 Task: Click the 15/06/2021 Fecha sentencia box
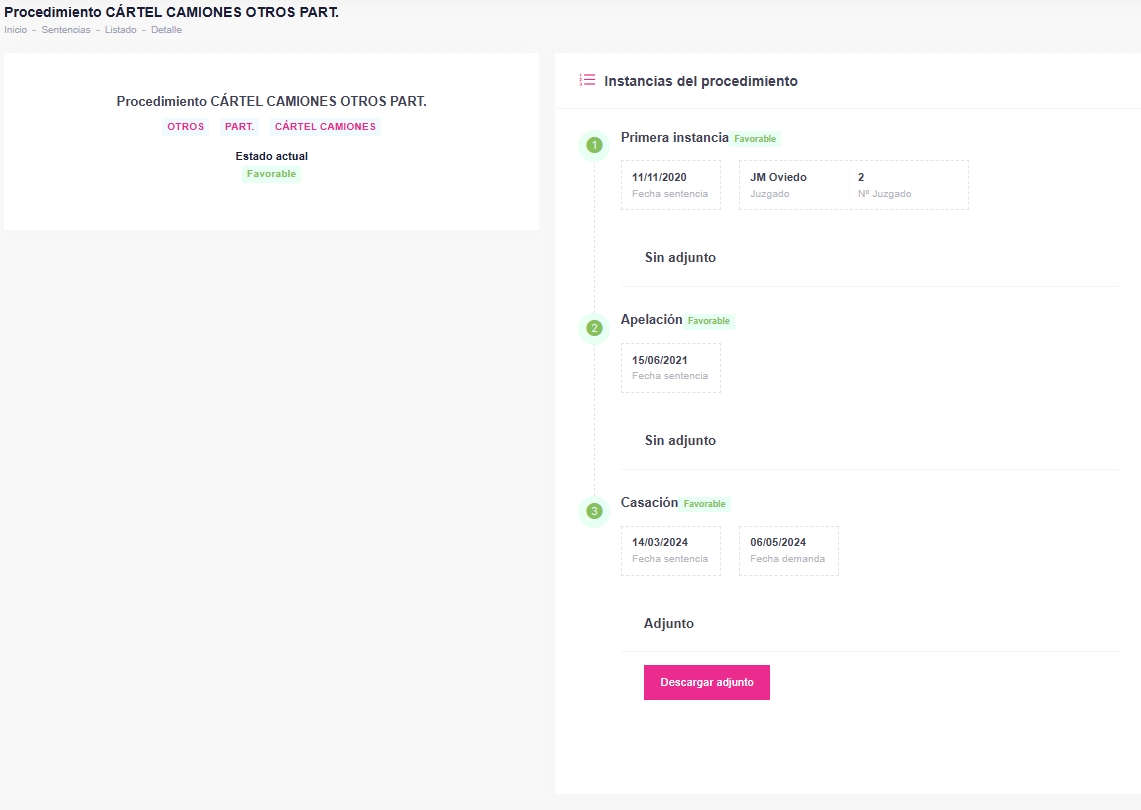(670, 368)
